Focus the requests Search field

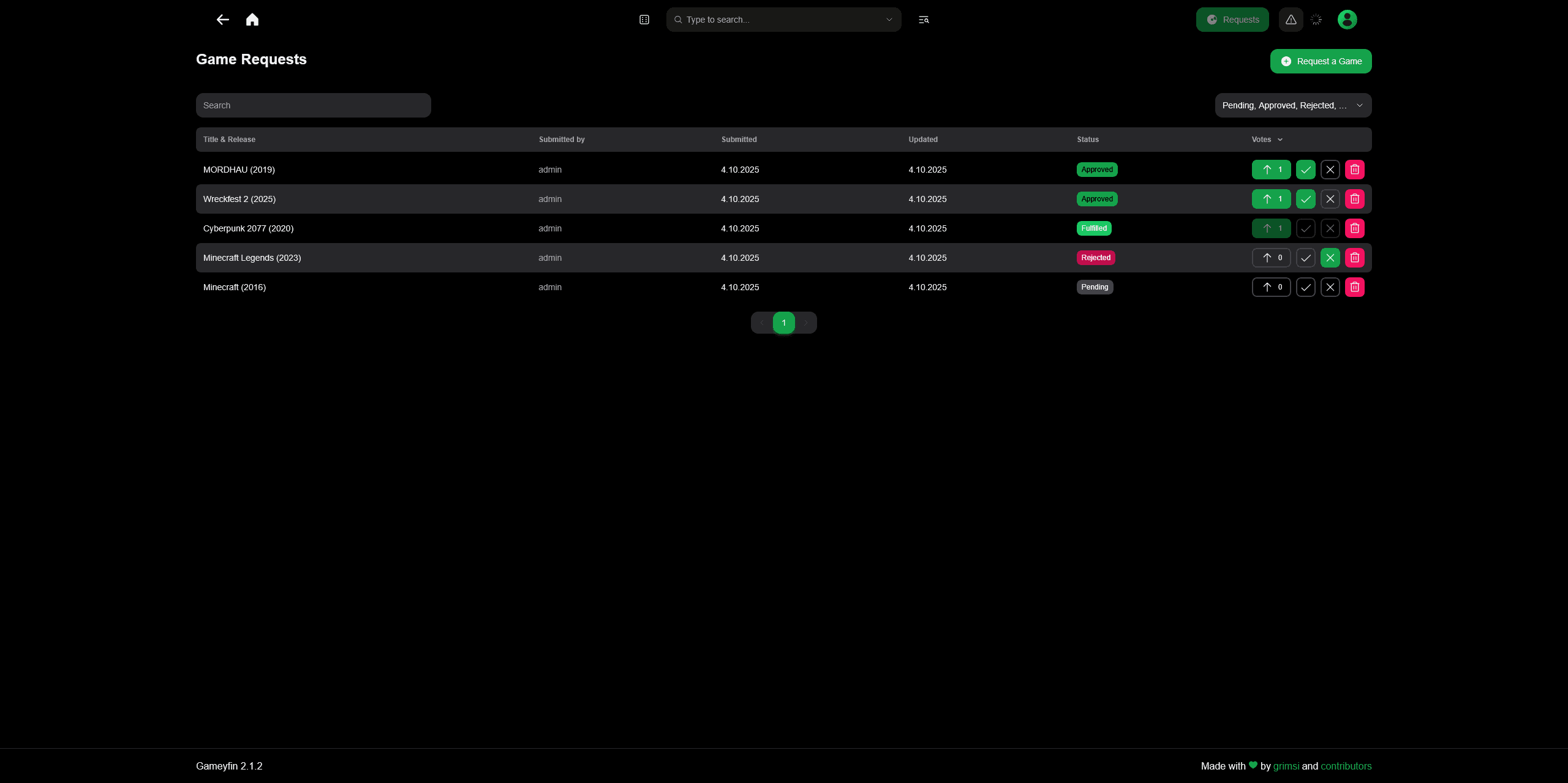pyautogui.click(x=314, y=105)
